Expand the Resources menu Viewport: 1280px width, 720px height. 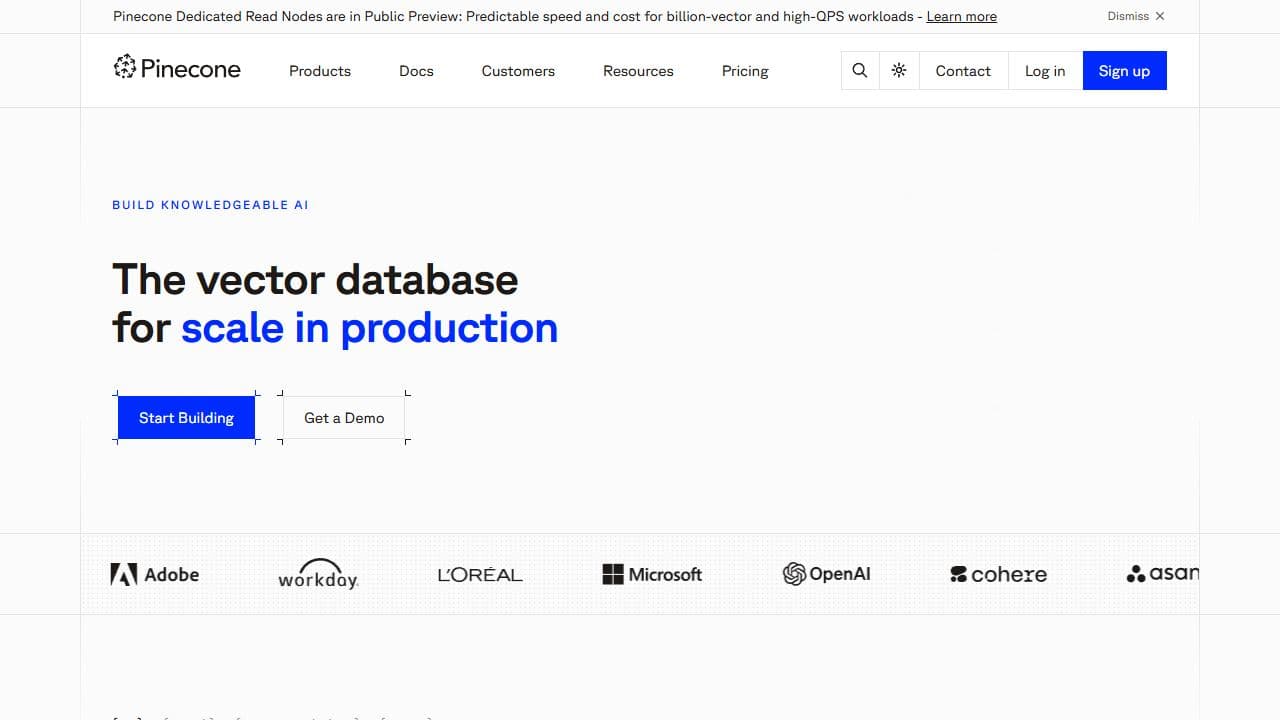click(x=638, y=71)
